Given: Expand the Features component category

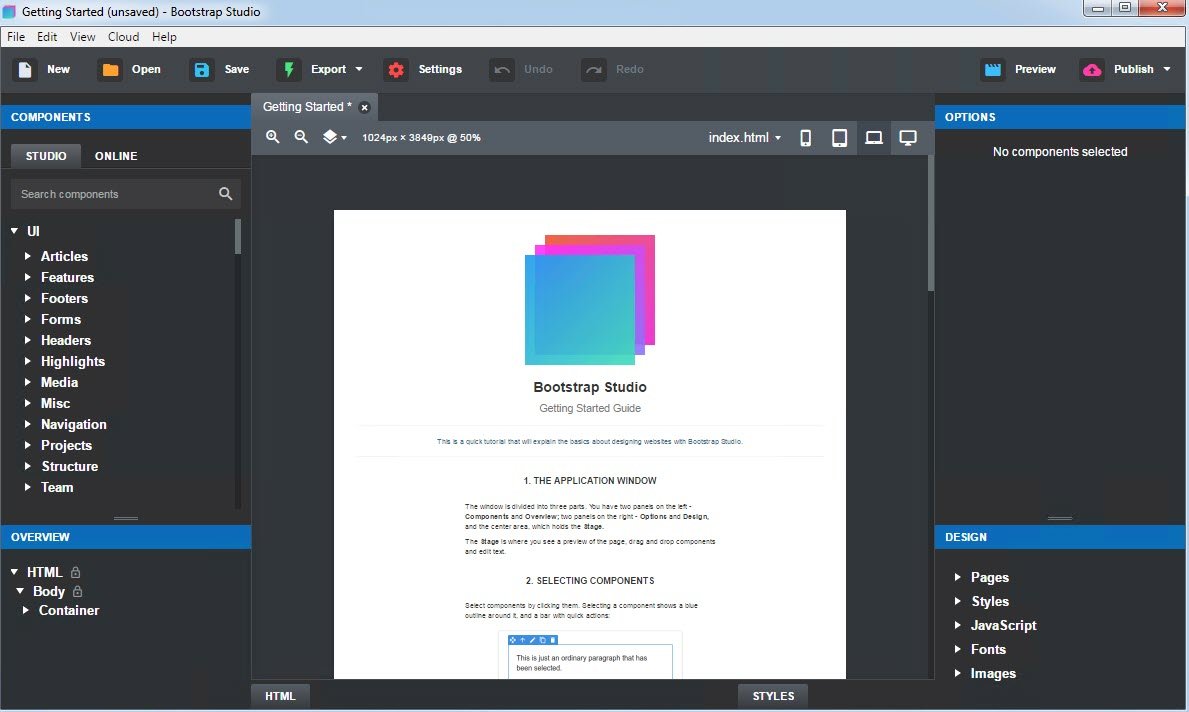Looking at the screenshot, I should (28, 278).
